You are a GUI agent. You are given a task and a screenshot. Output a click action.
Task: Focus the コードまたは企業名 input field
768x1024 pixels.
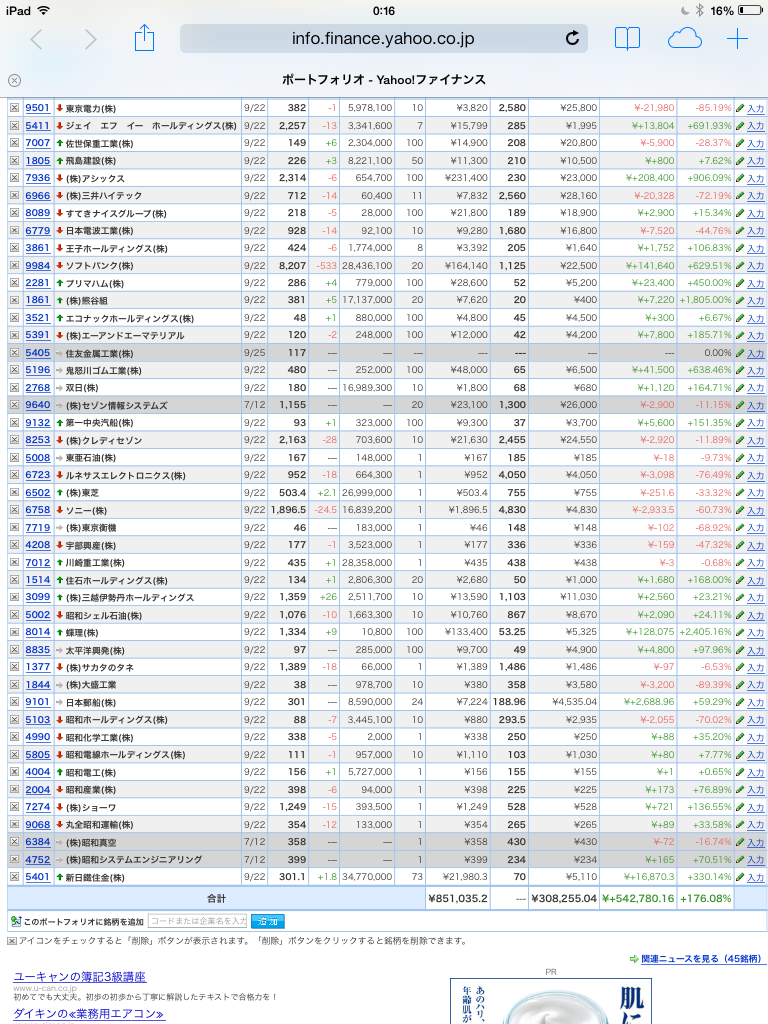[198, 921]
